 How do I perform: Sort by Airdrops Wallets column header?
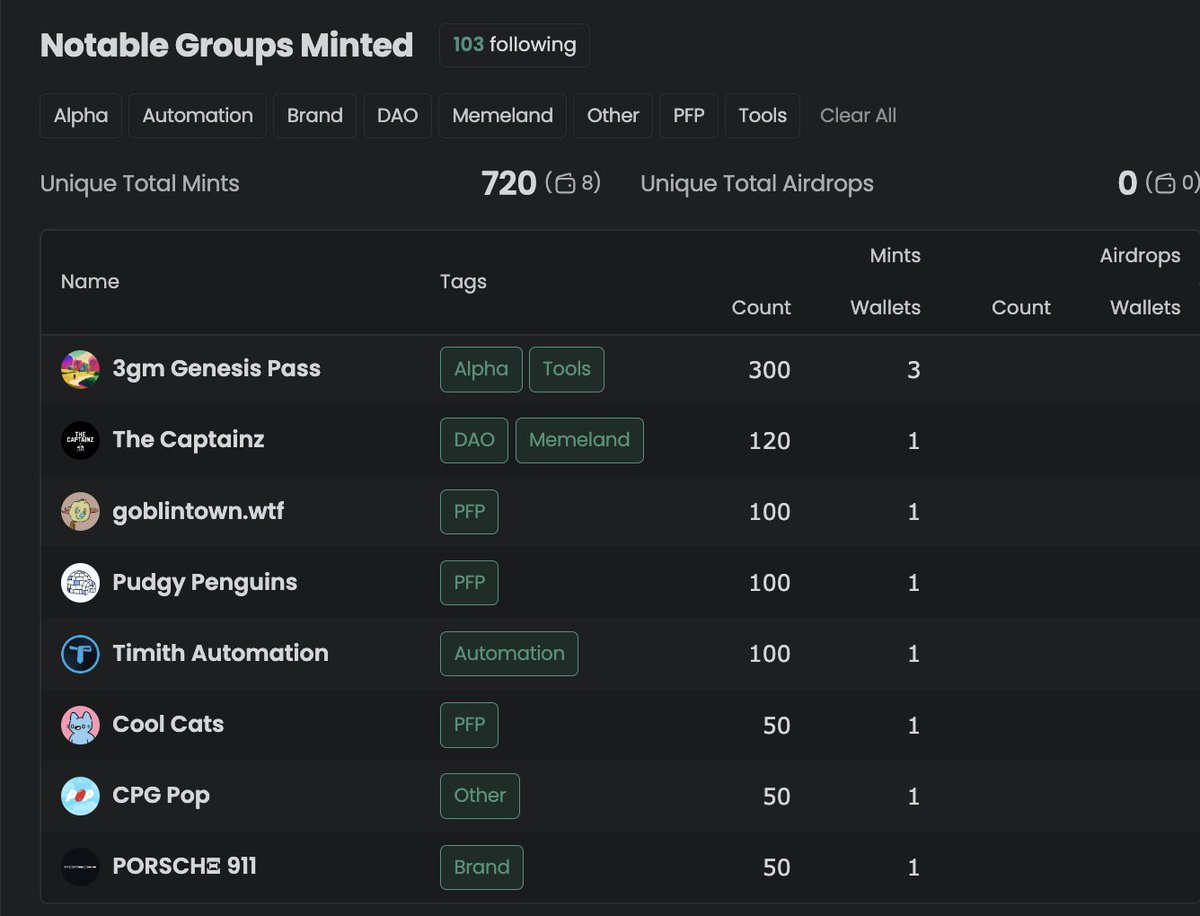point(1145,307)
